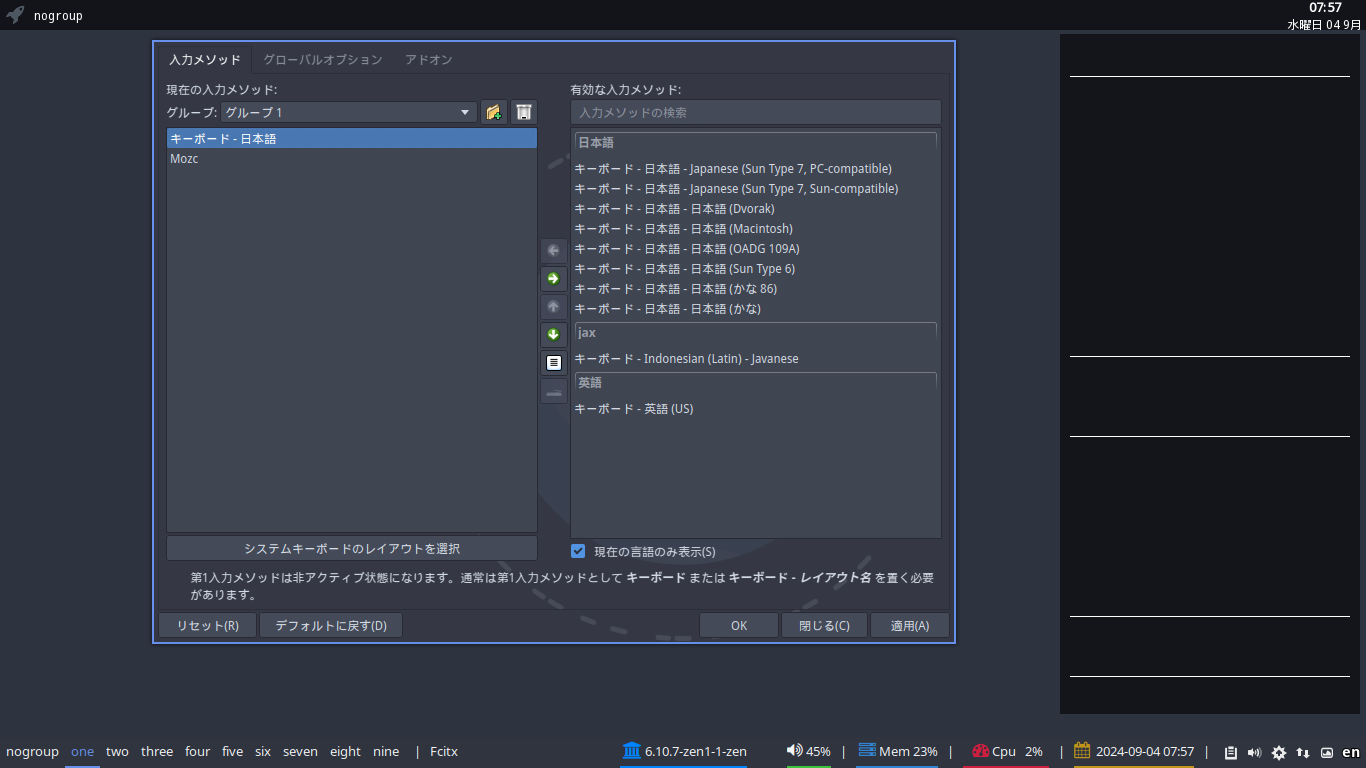Switch to the 入力メソッド tab
The width and height of the screenshot is (1366, 768).
tap(205, 59)
